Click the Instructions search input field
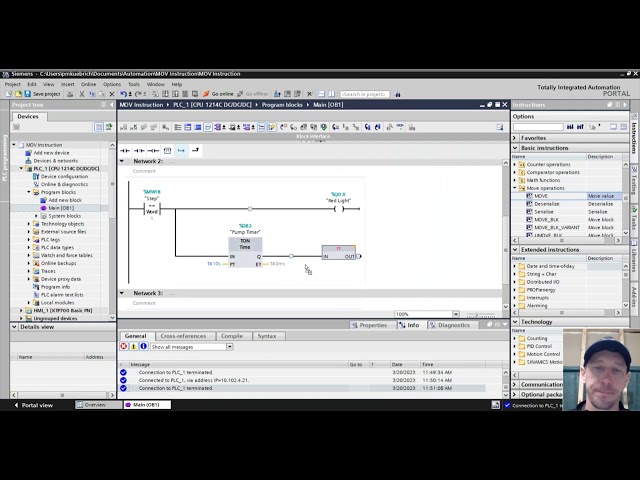 [538, 127]
